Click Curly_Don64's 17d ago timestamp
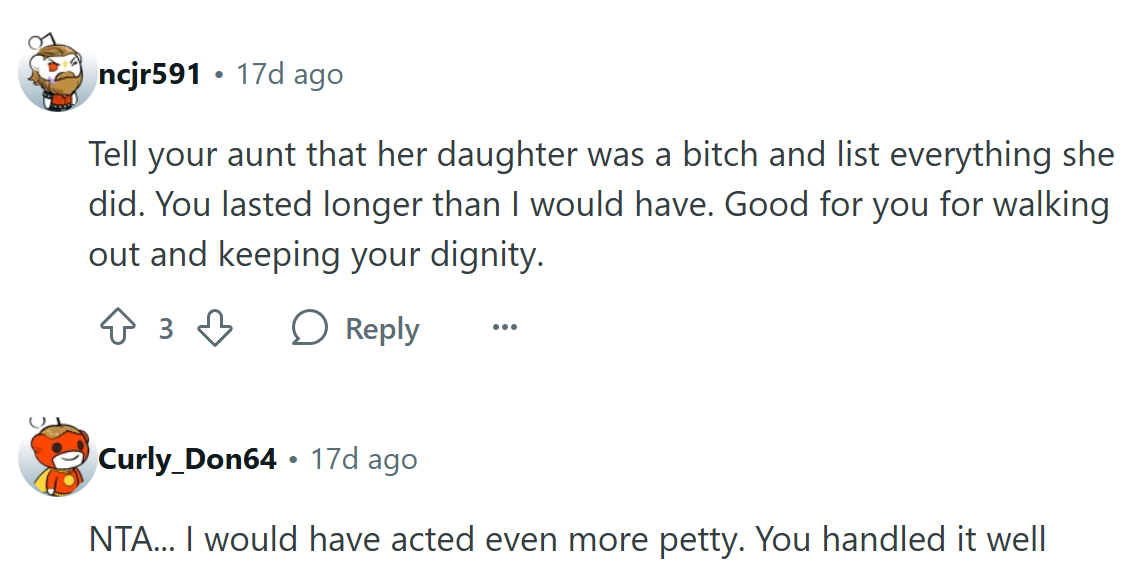The height and width of the screenshot is (576, 1138). 364,459
